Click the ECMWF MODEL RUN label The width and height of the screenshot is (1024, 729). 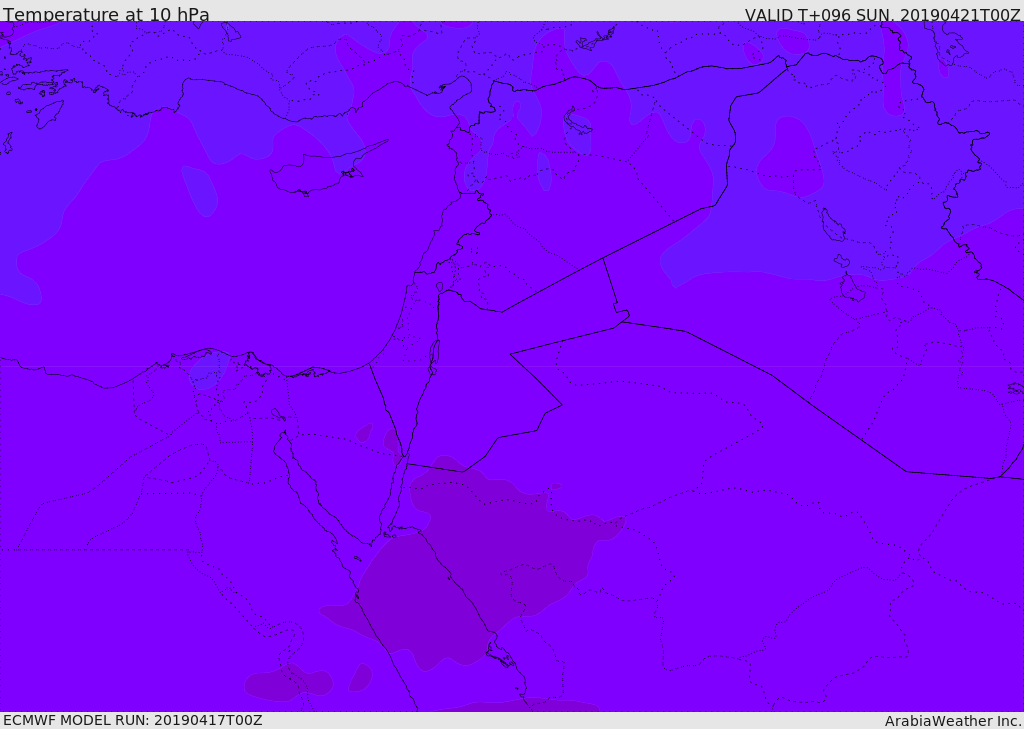[133, 720]
